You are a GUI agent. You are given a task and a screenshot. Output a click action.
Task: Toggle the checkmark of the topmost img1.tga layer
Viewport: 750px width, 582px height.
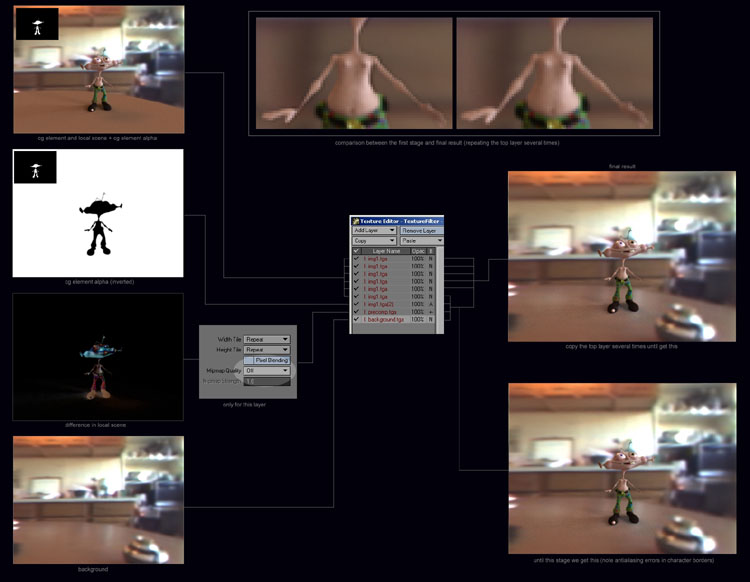point(356,259)
